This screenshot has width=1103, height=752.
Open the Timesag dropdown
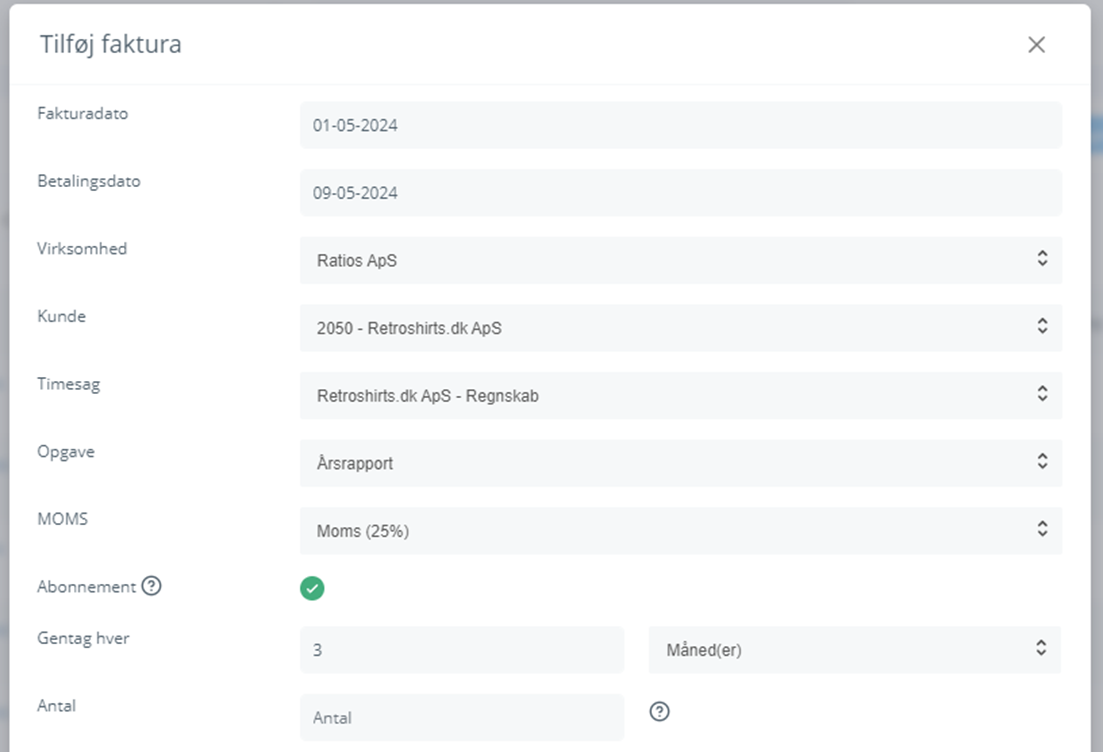[680, 395]
